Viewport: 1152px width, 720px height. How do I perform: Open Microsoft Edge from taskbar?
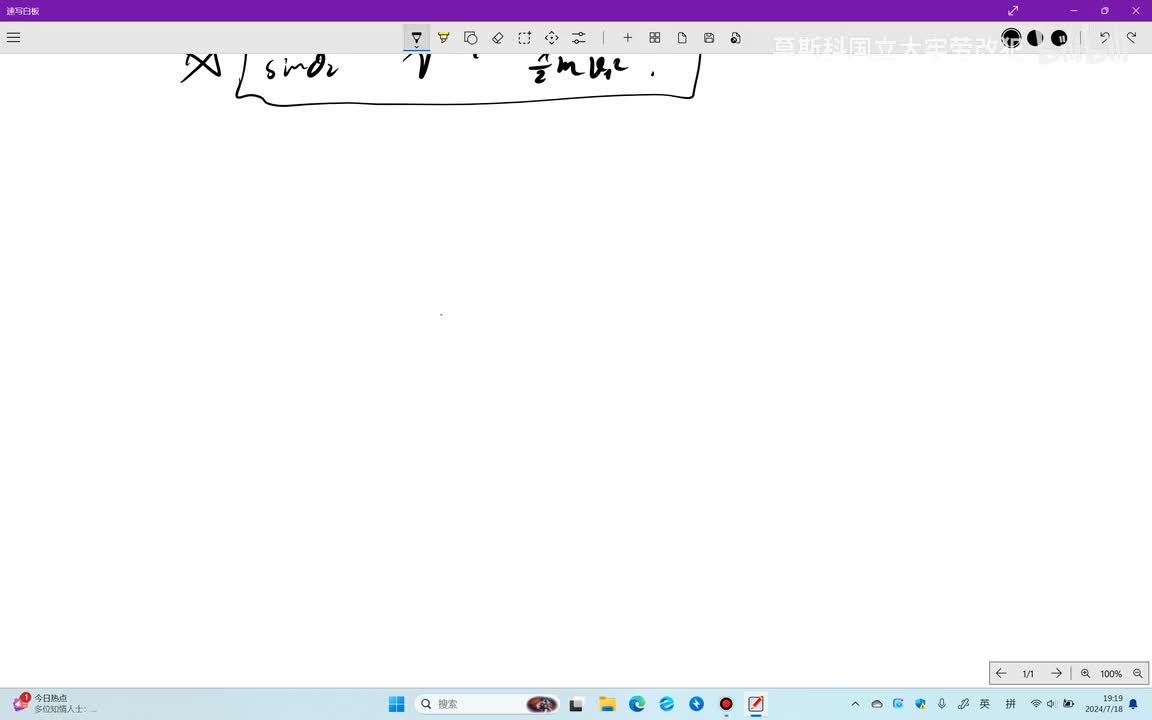click(x=637, y=704)
